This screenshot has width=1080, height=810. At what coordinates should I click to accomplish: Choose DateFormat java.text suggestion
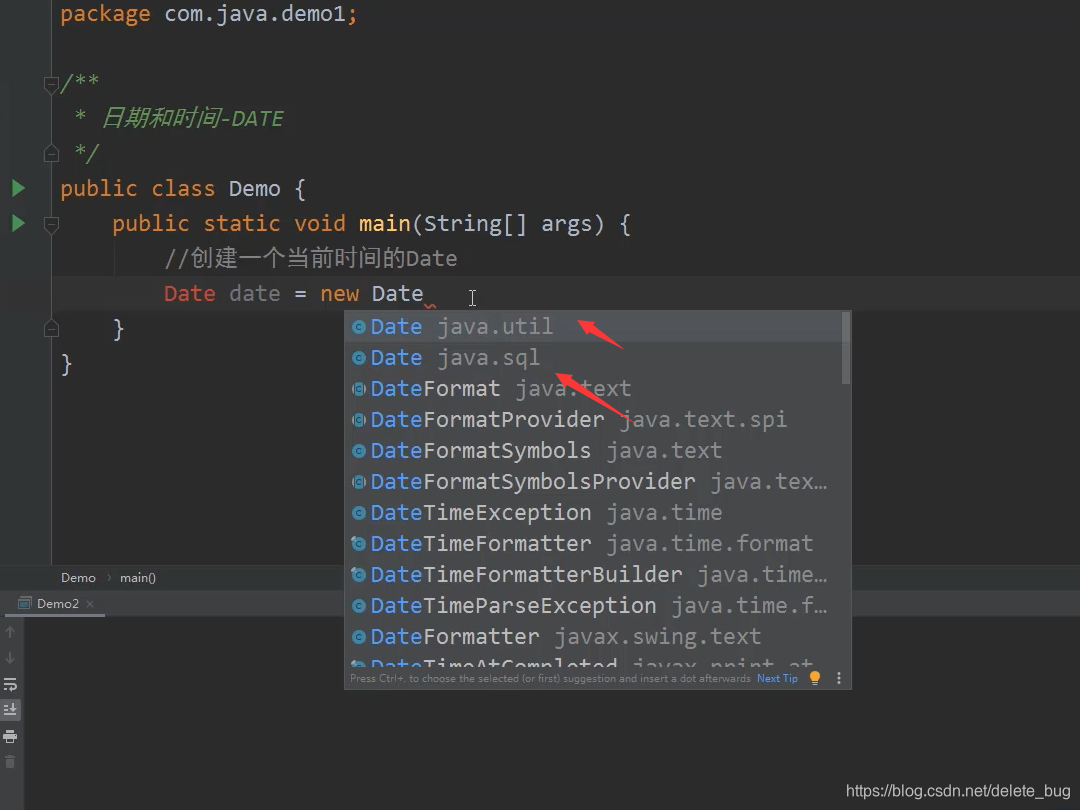tap(592, 388)
